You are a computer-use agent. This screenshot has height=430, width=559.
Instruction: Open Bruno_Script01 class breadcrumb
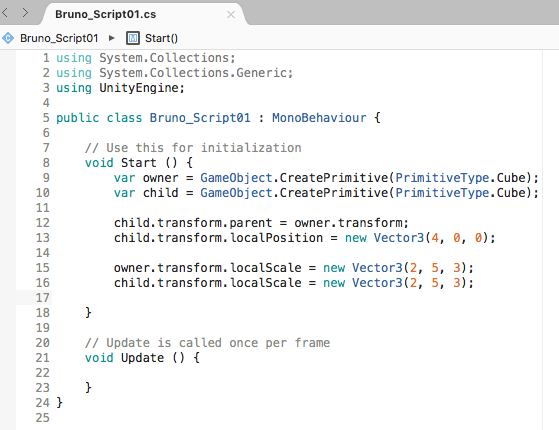pos(59,38)
